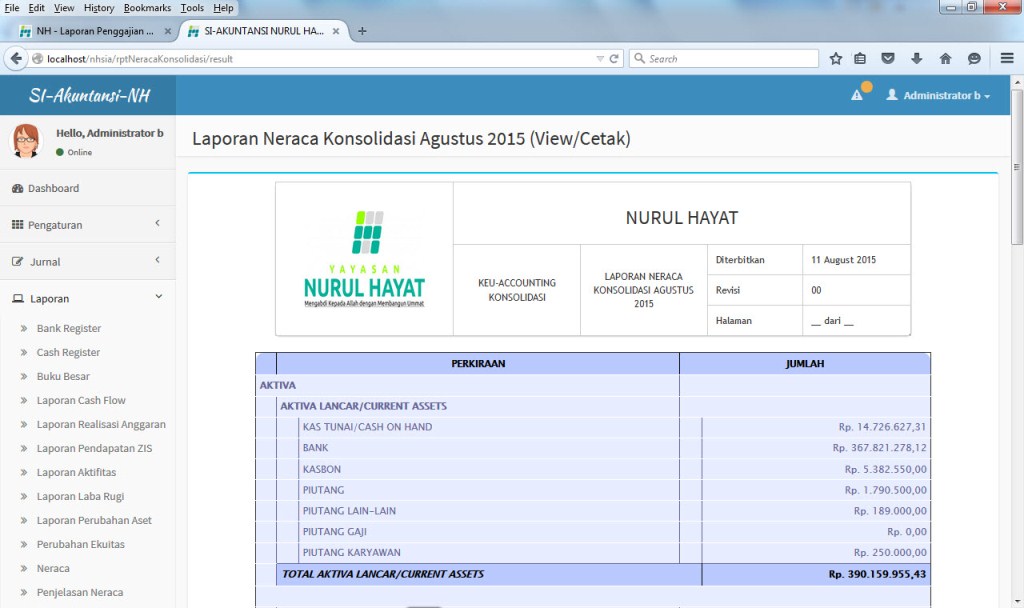
Task: Open Laporan Realisasi Anggaran
Action: click(101, 424)
